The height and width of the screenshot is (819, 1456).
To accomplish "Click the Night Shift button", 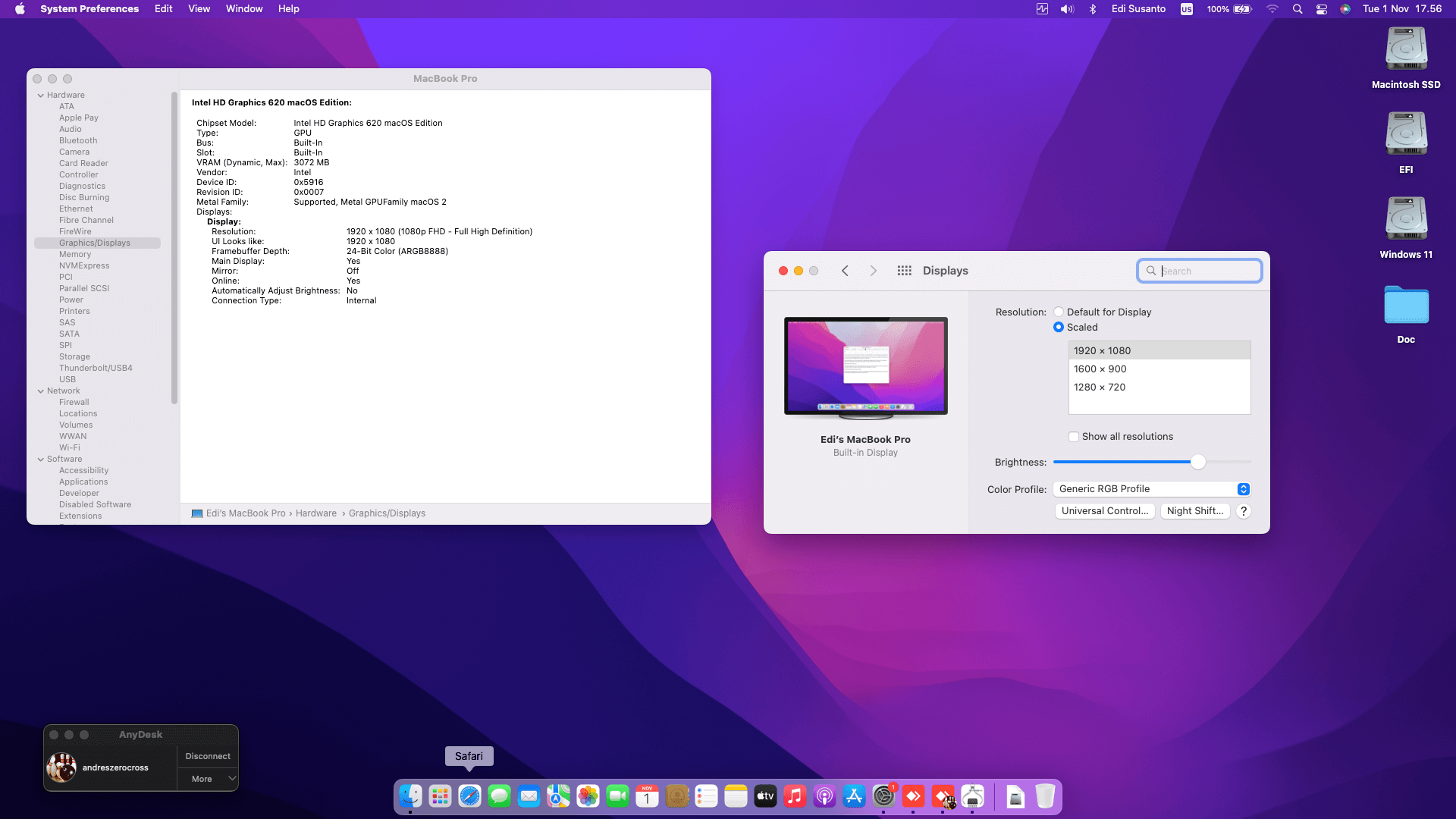I will [1194, 511].
